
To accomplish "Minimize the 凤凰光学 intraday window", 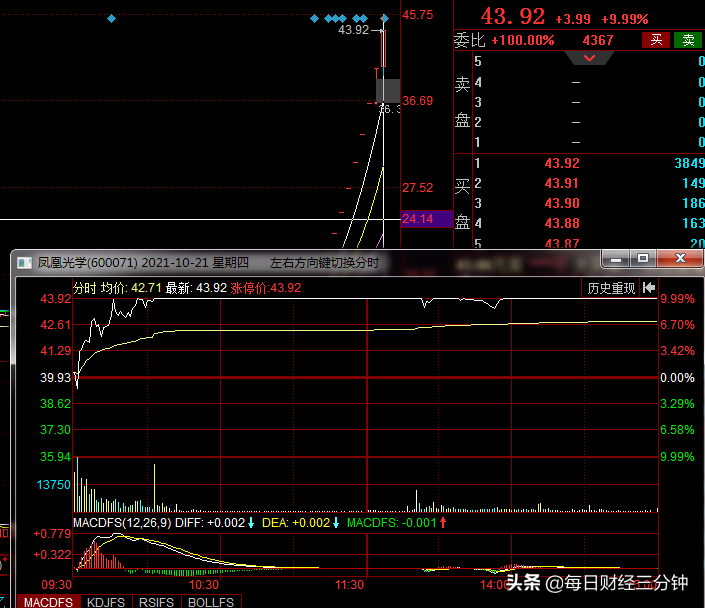I will [x=616, y=258].
